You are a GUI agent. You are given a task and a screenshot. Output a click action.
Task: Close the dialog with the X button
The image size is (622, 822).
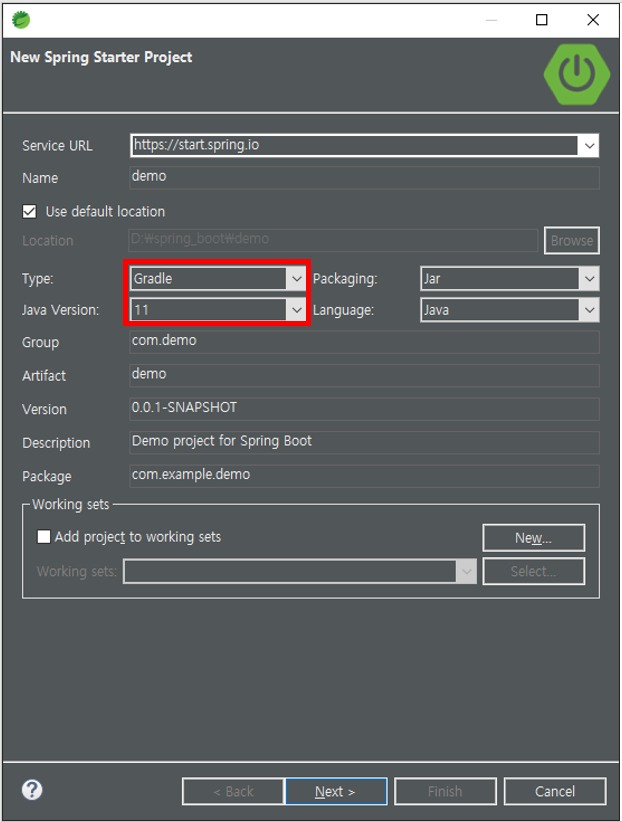593,20
